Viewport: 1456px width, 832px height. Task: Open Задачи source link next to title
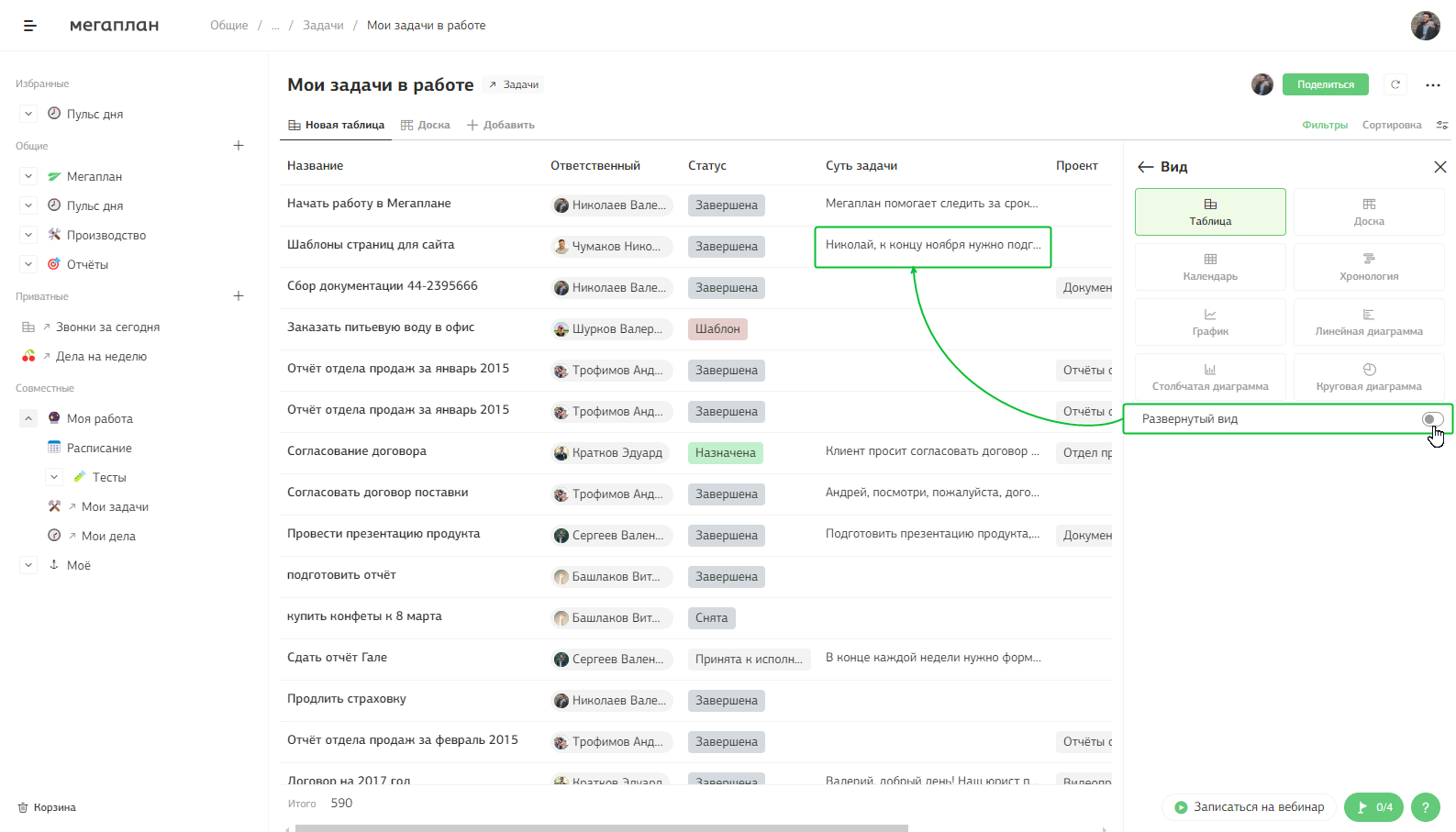[x=514, y=84]
